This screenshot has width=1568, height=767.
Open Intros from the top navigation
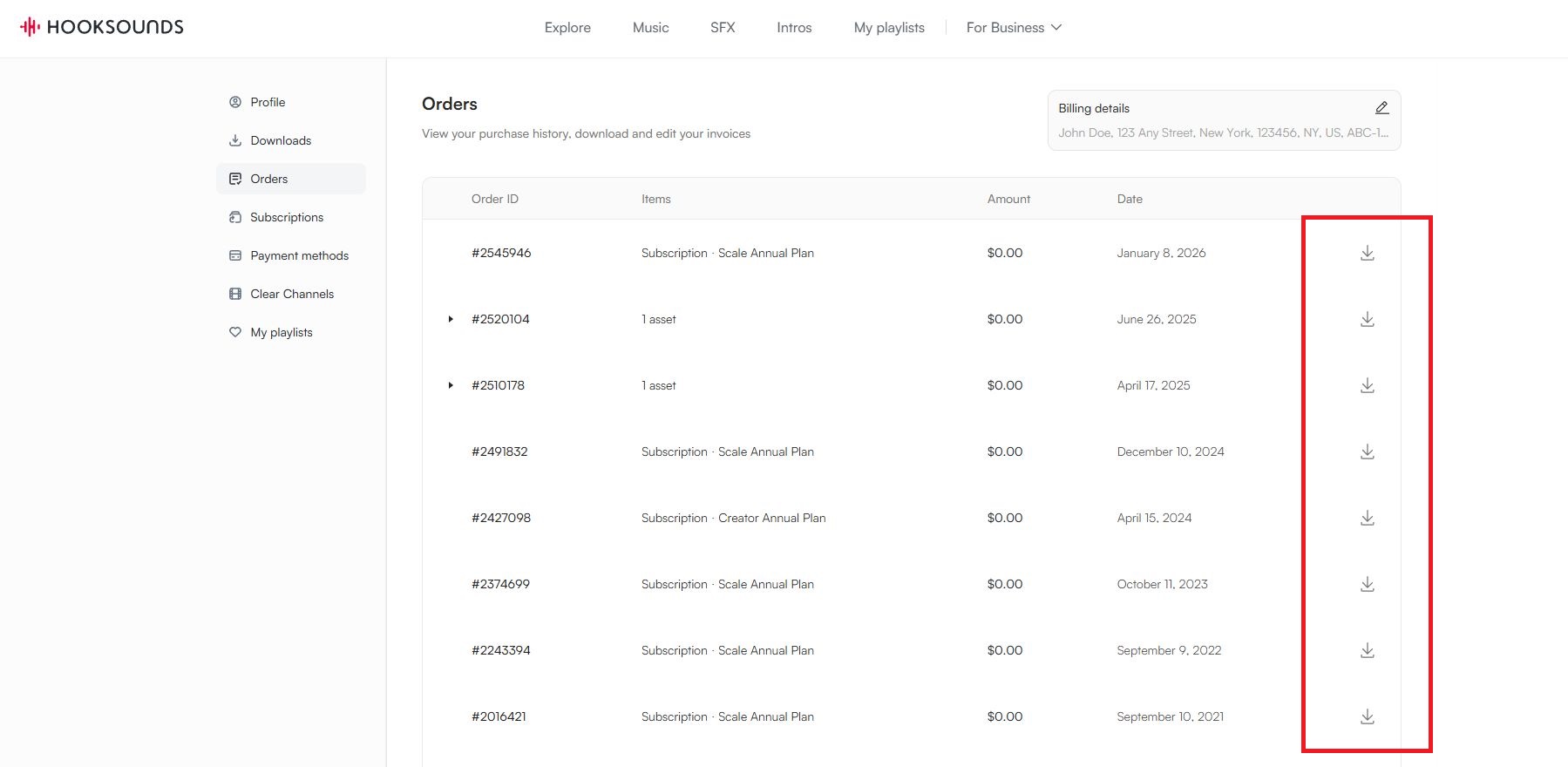click(794, 28)
